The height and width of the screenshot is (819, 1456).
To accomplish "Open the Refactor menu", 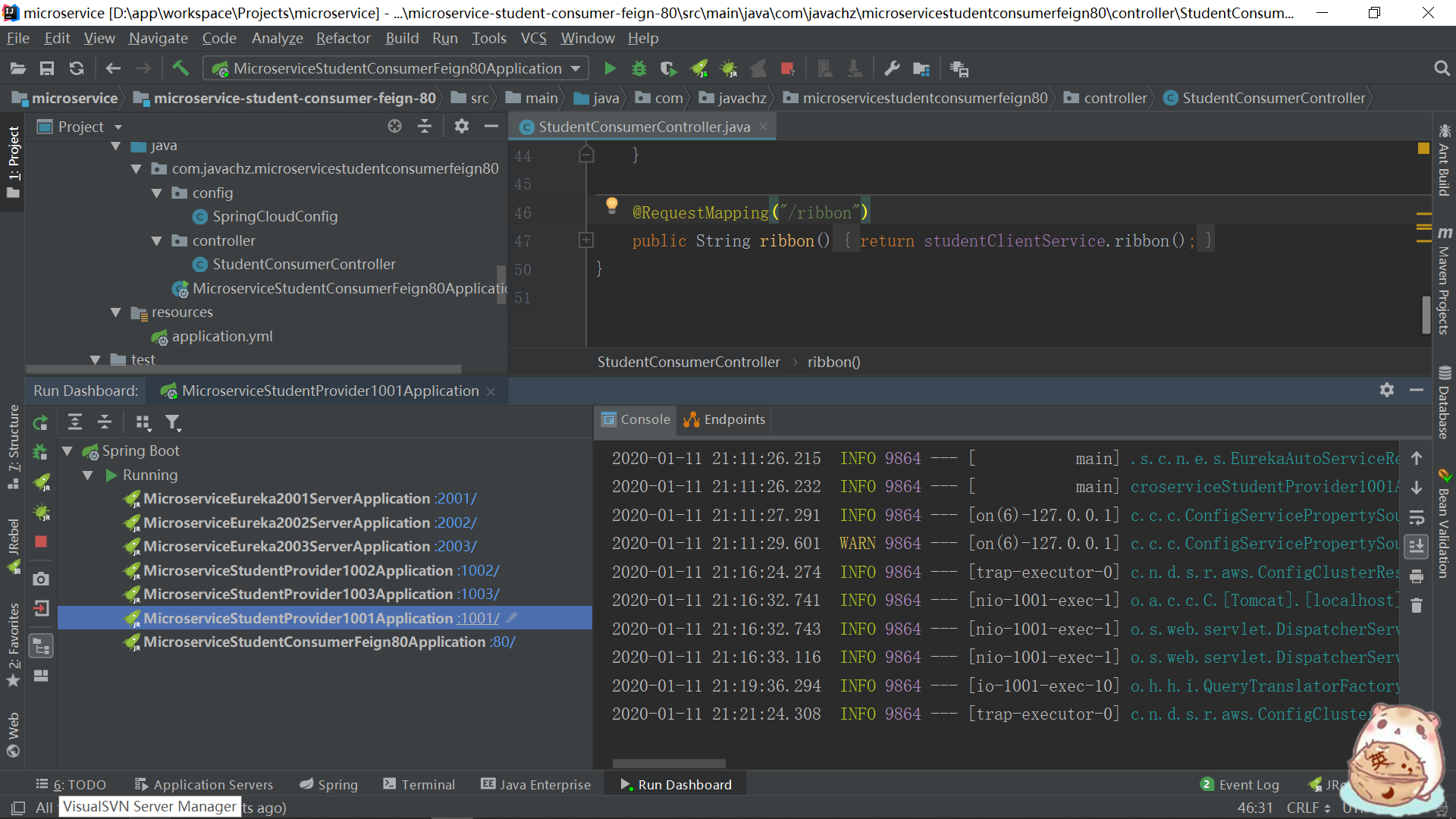I will tap(343, 39).
